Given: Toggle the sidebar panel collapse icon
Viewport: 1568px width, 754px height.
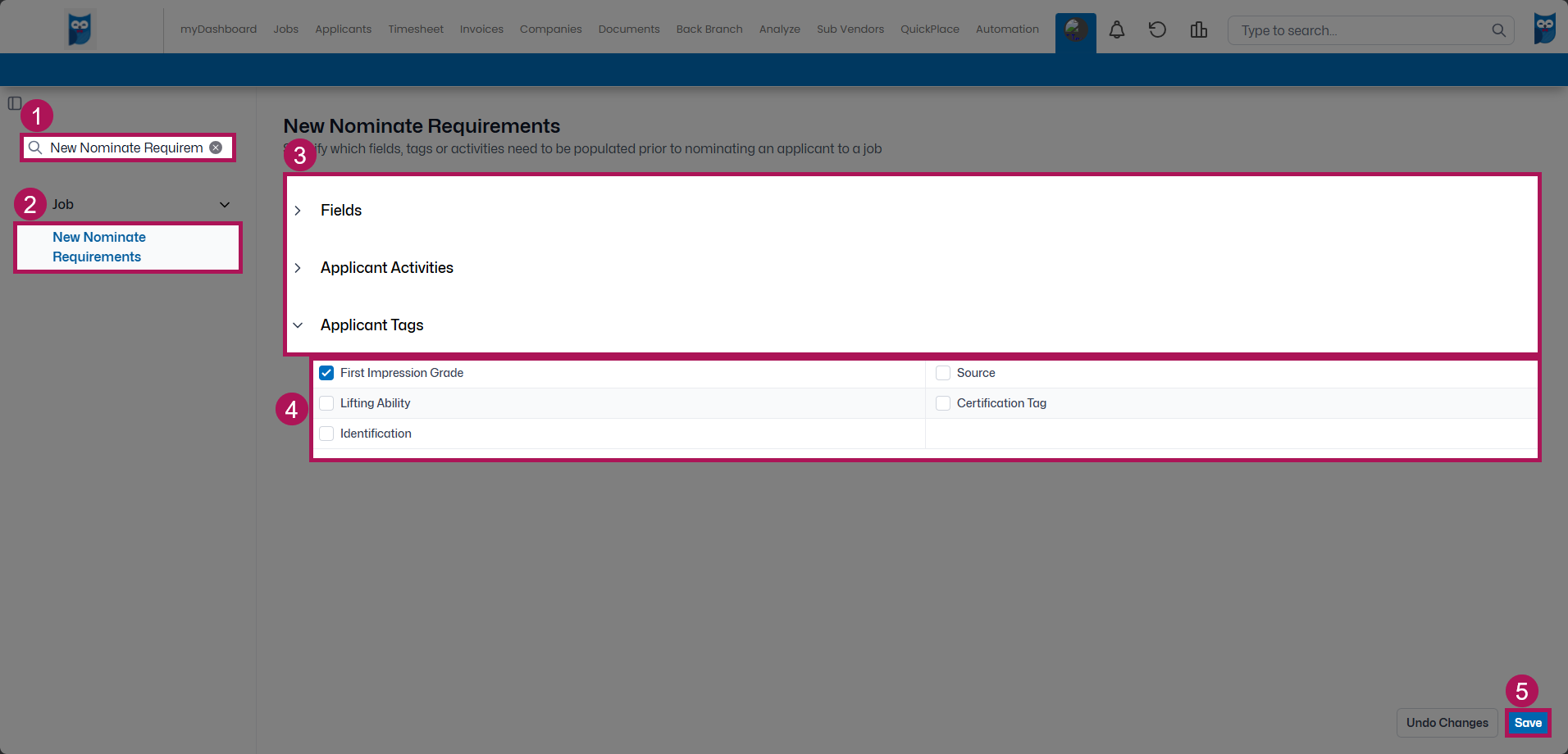Looking at the screenshot, I should [15, 103].
